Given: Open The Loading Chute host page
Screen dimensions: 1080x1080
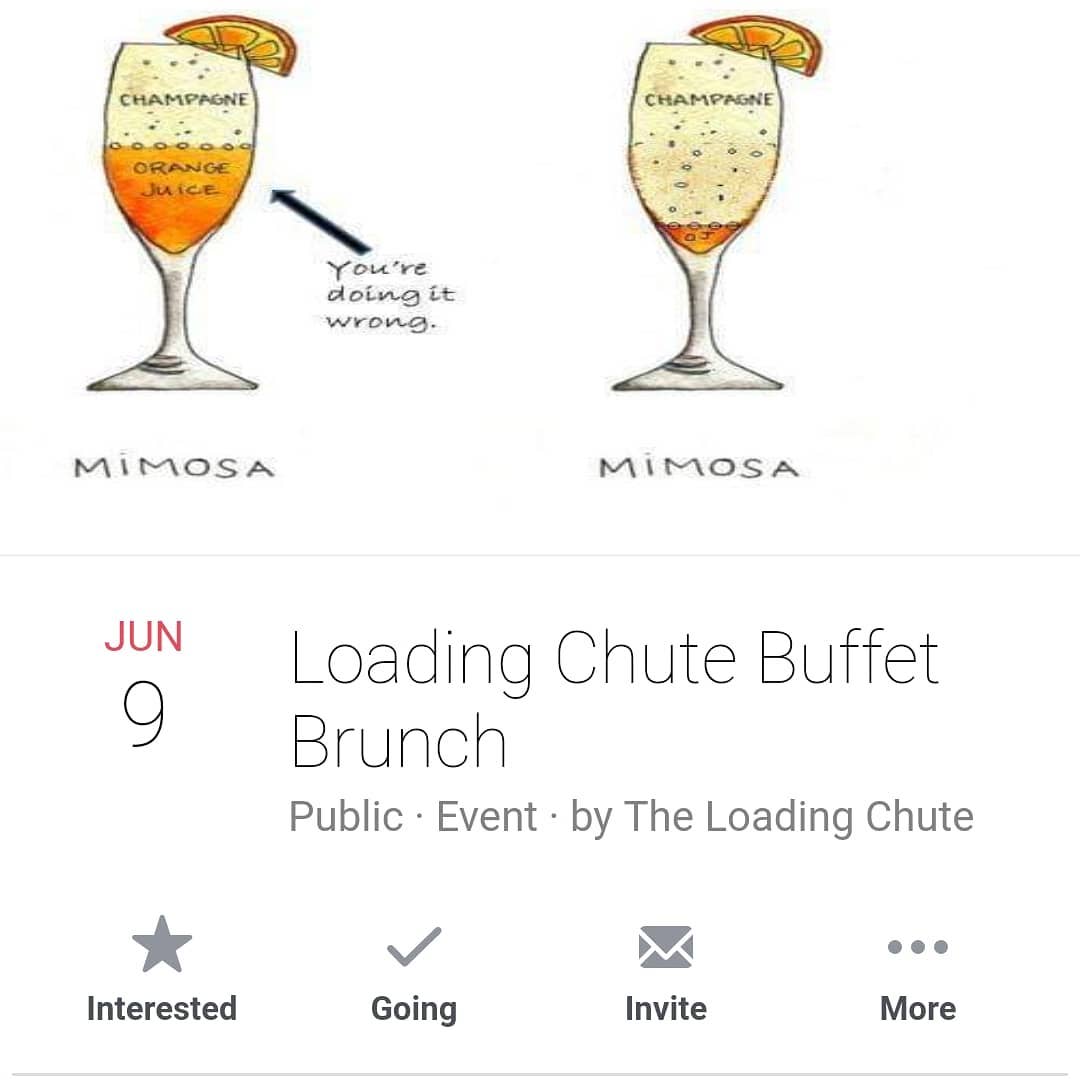Looking at the screenshot, I should 799,817.
